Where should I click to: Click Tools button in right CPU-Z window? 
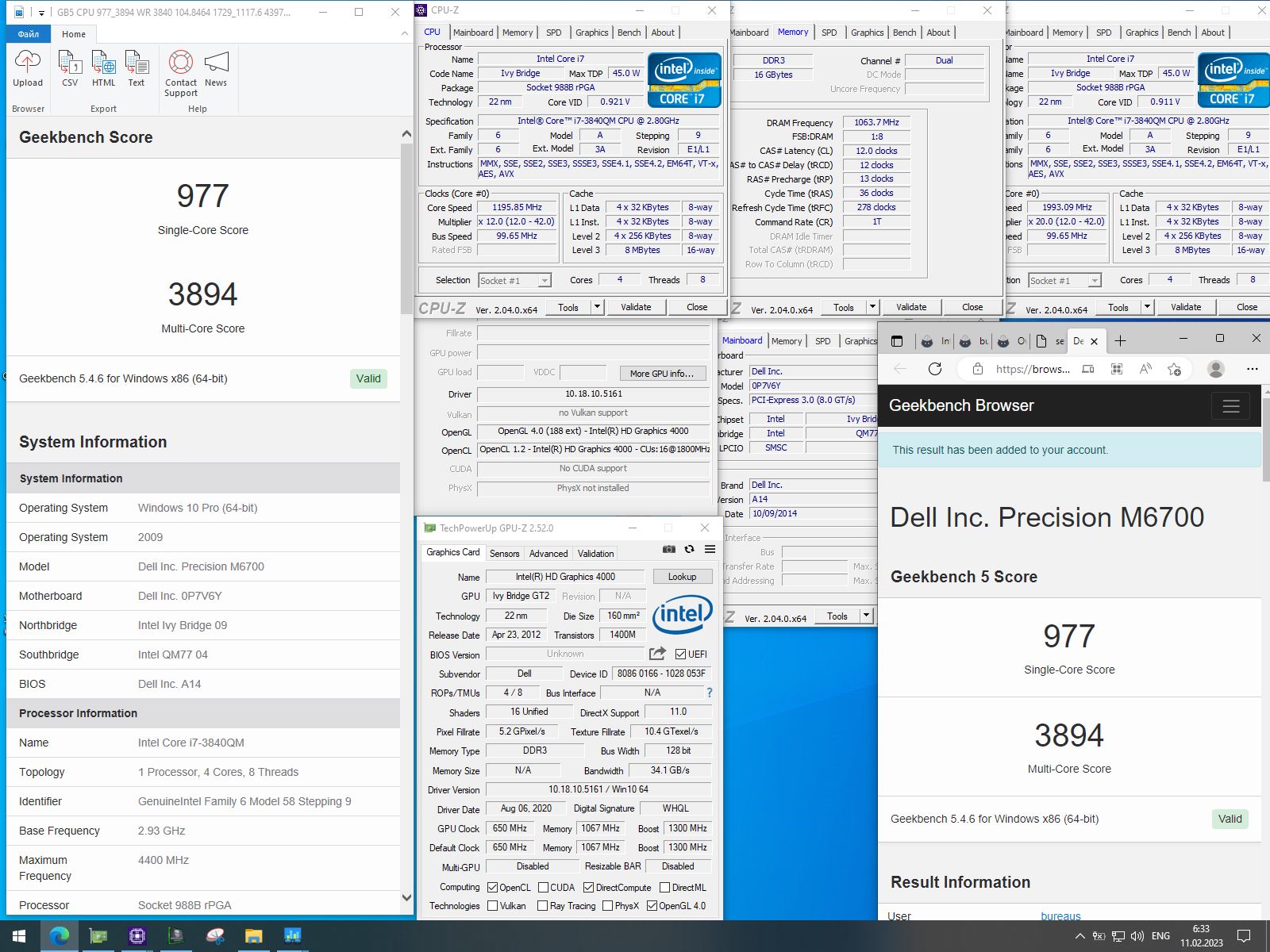[1118, 307]
